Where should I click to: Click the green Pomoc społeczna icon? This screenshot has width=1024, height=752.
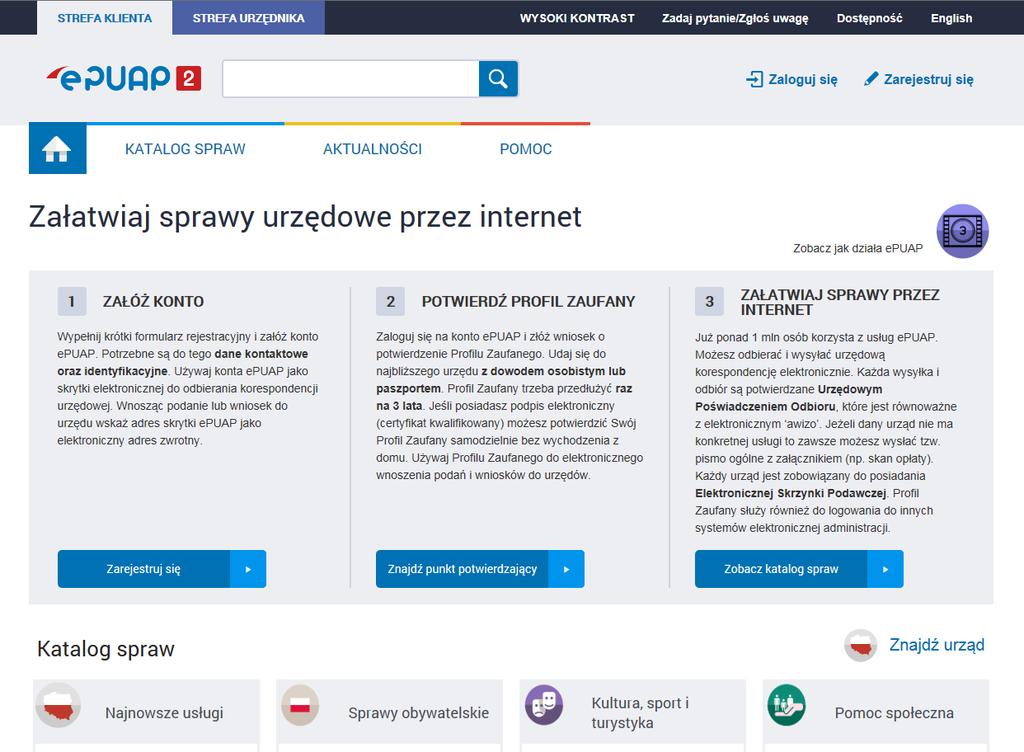pyautogui.click(x=787, y=705)
